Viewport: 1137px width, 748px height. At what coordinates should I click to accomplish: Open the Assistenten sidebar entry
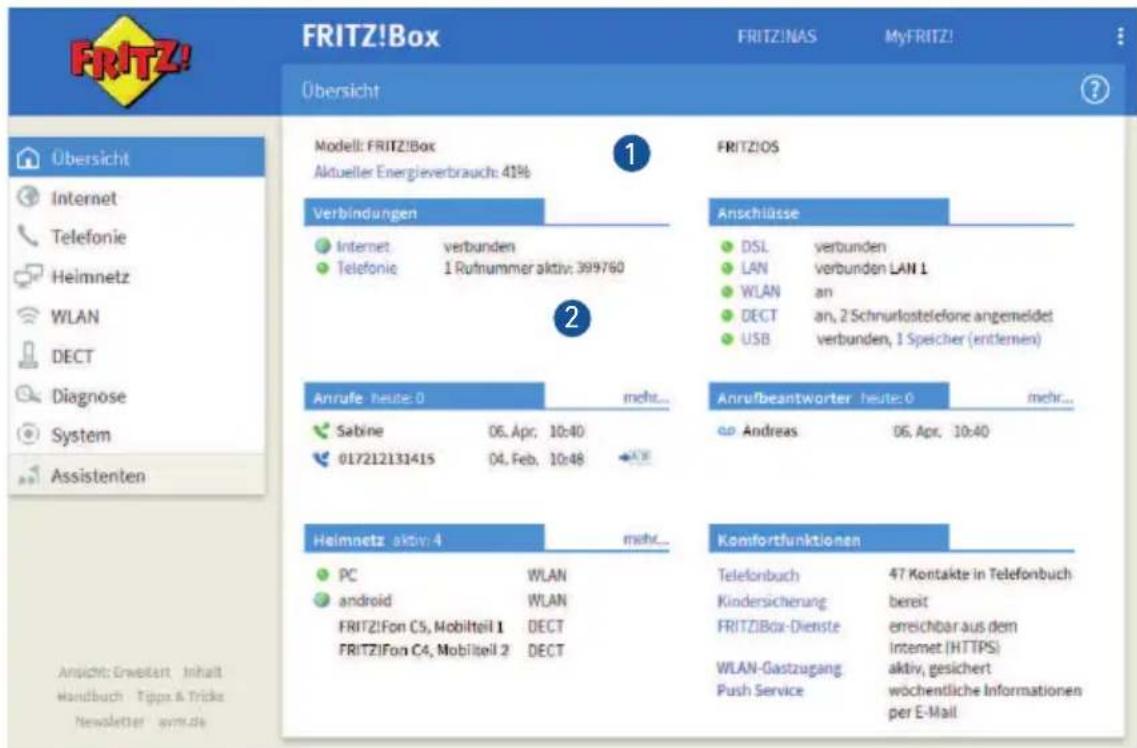click(x=137, y=475)
